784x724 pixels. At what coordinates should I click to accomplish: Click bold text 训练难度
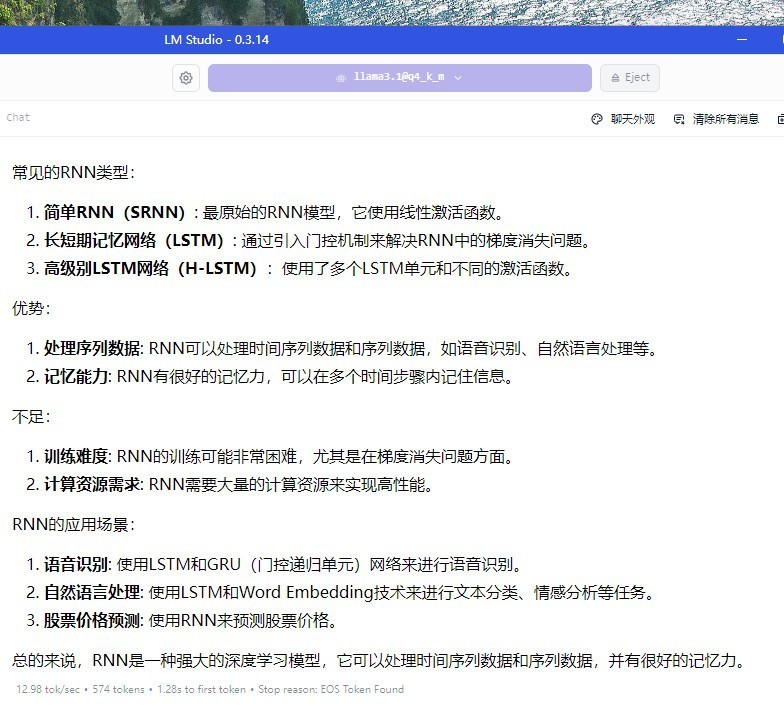pyautogui.click(x=78, y=456)
